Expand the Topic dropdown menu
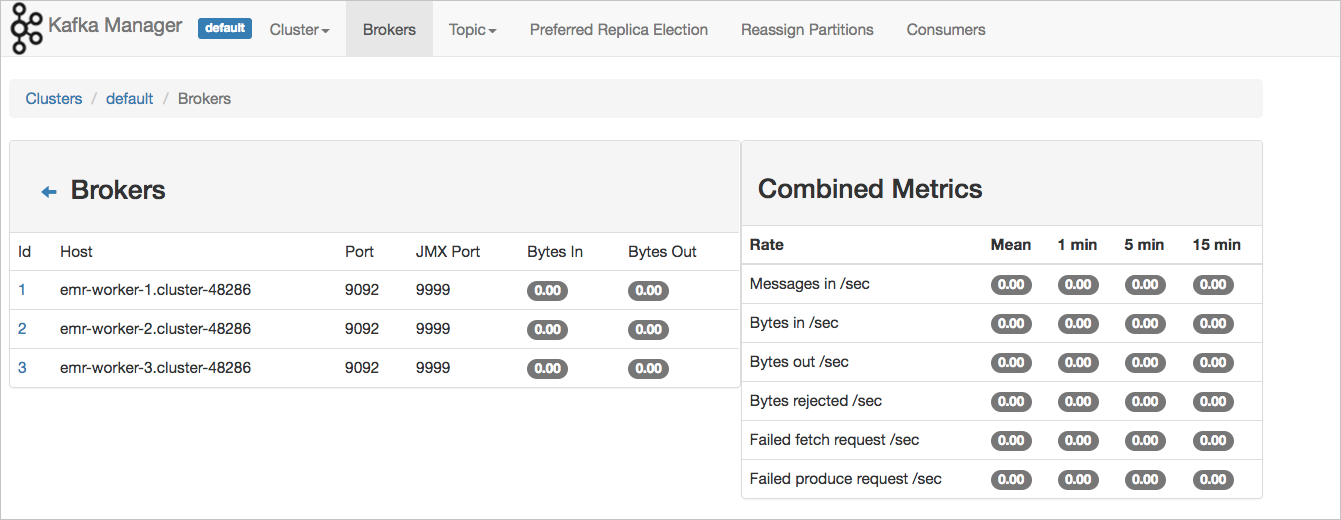1341x520 pixels. click(x=472, y=30)
